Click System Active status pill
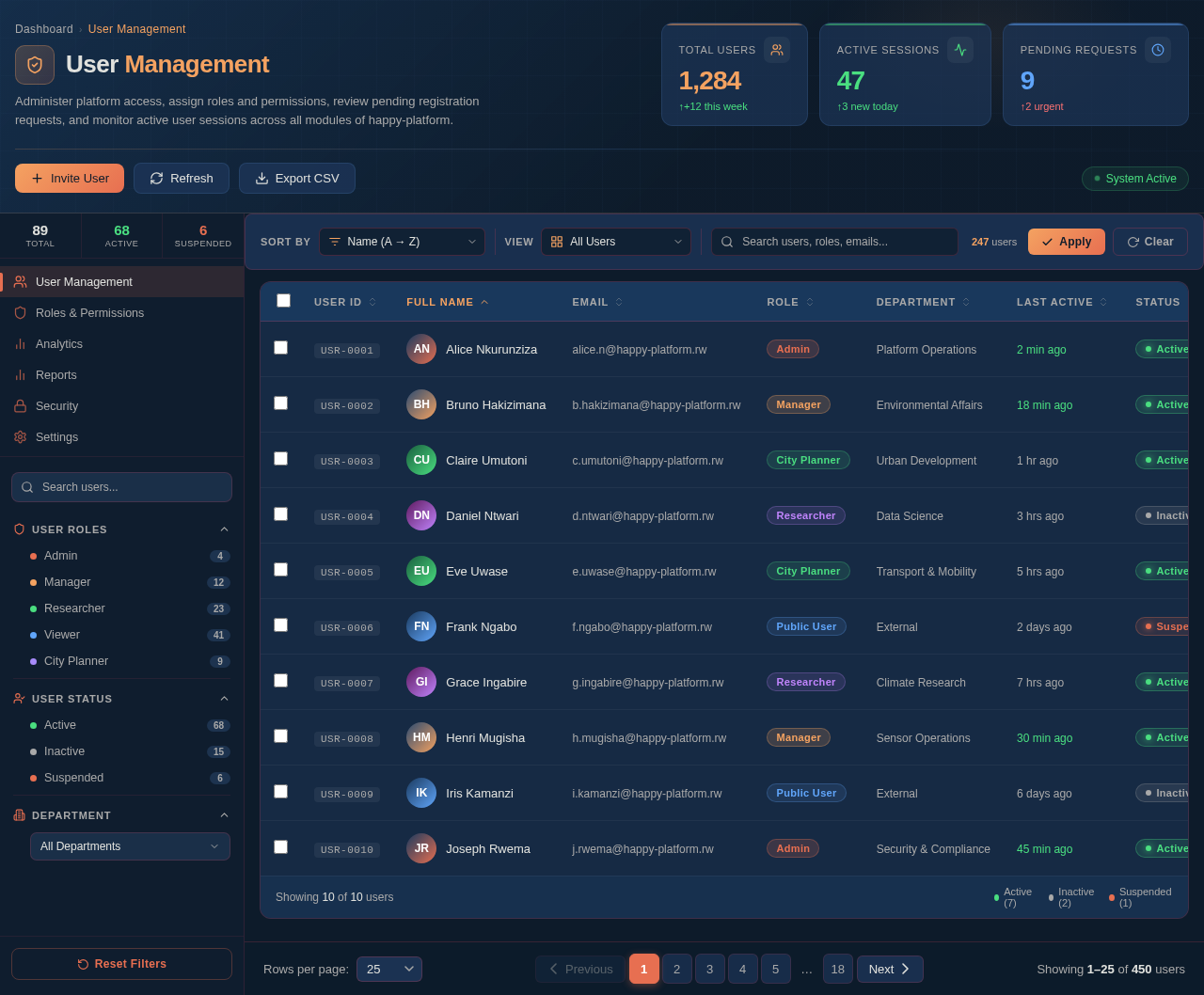Screen dimensions: 1204x995 coord(1135,179)
